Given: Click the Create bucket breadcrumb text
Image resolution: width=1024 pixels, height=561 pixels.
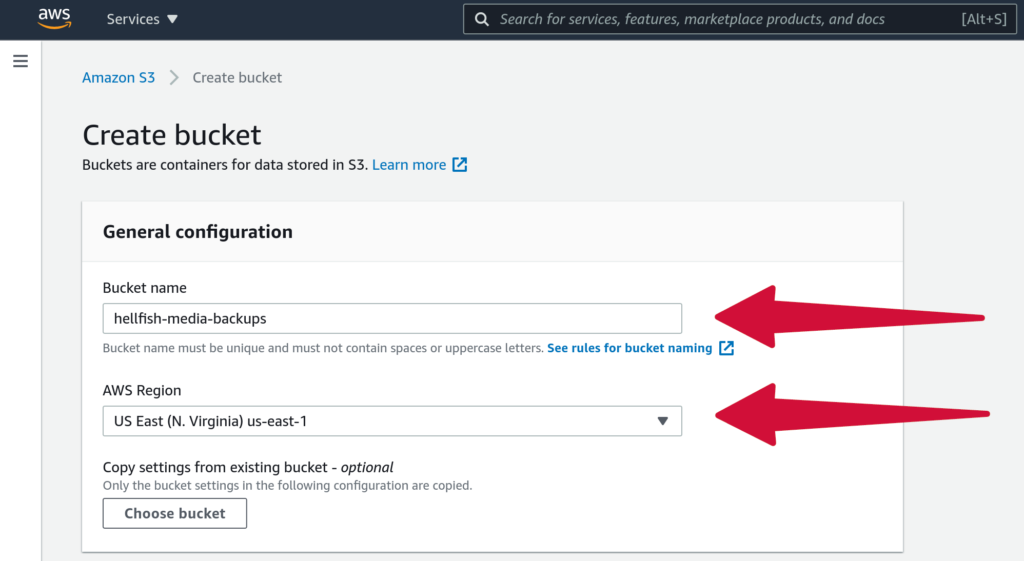Looking at the screenshot, I should pyautogui.click(x=237, y=77).
